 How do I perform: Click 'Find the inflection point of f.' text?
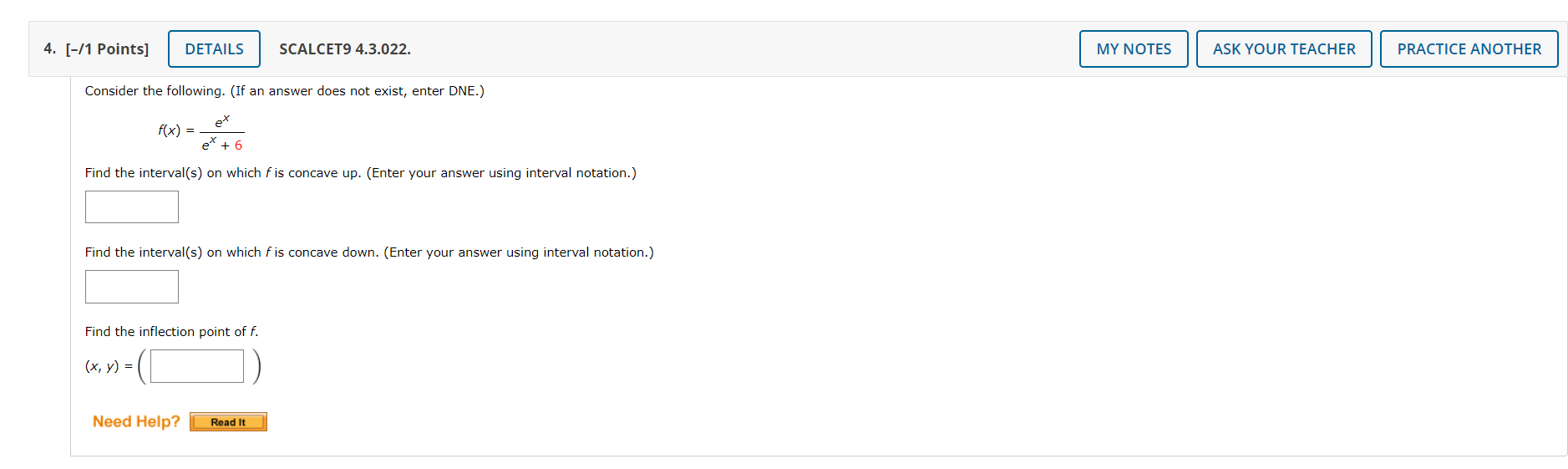point(171,331)
